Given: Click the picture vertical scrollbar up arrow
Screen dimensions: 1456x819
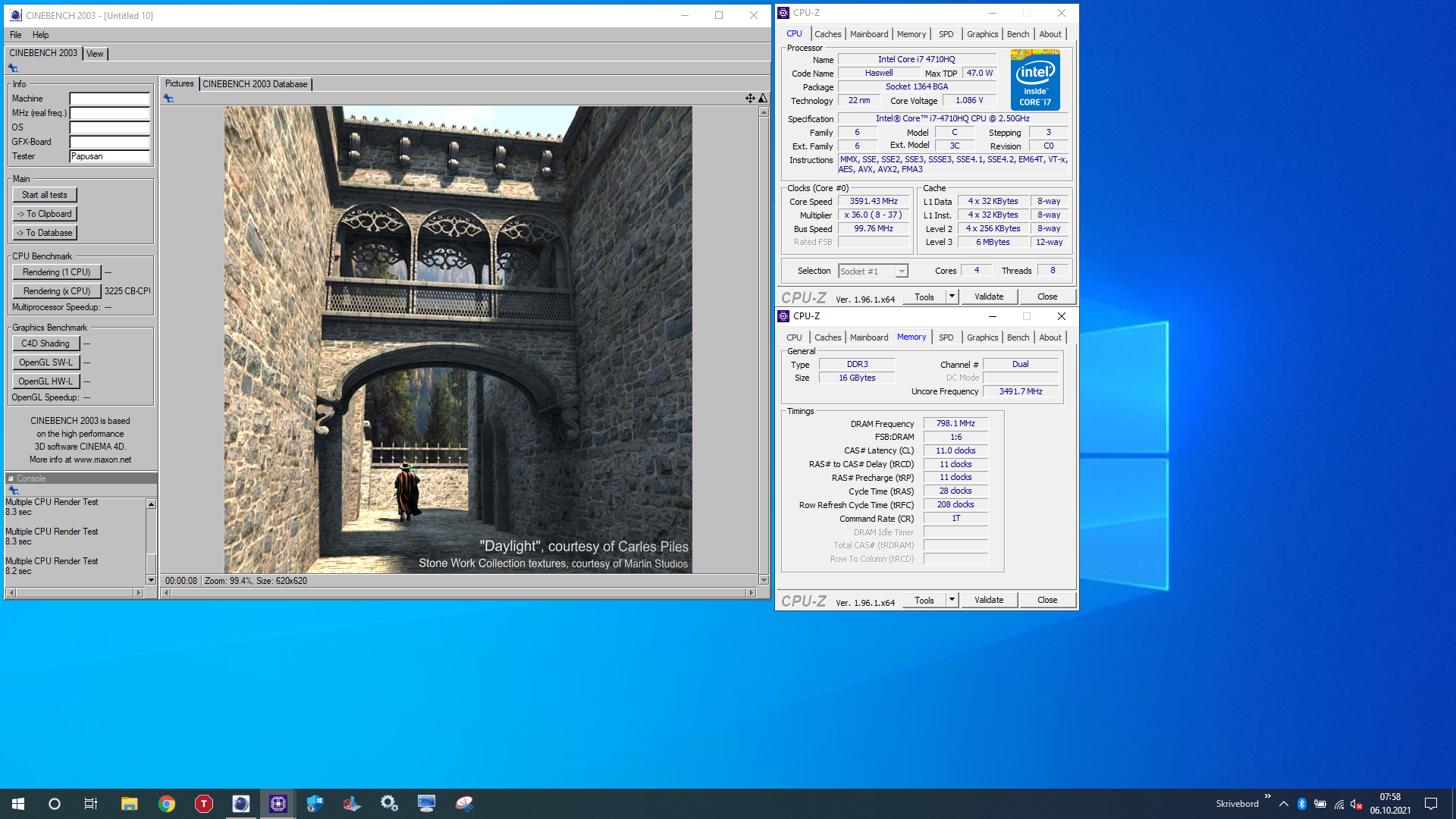Looking at the screenshot, I should click(x=764, y=112).
